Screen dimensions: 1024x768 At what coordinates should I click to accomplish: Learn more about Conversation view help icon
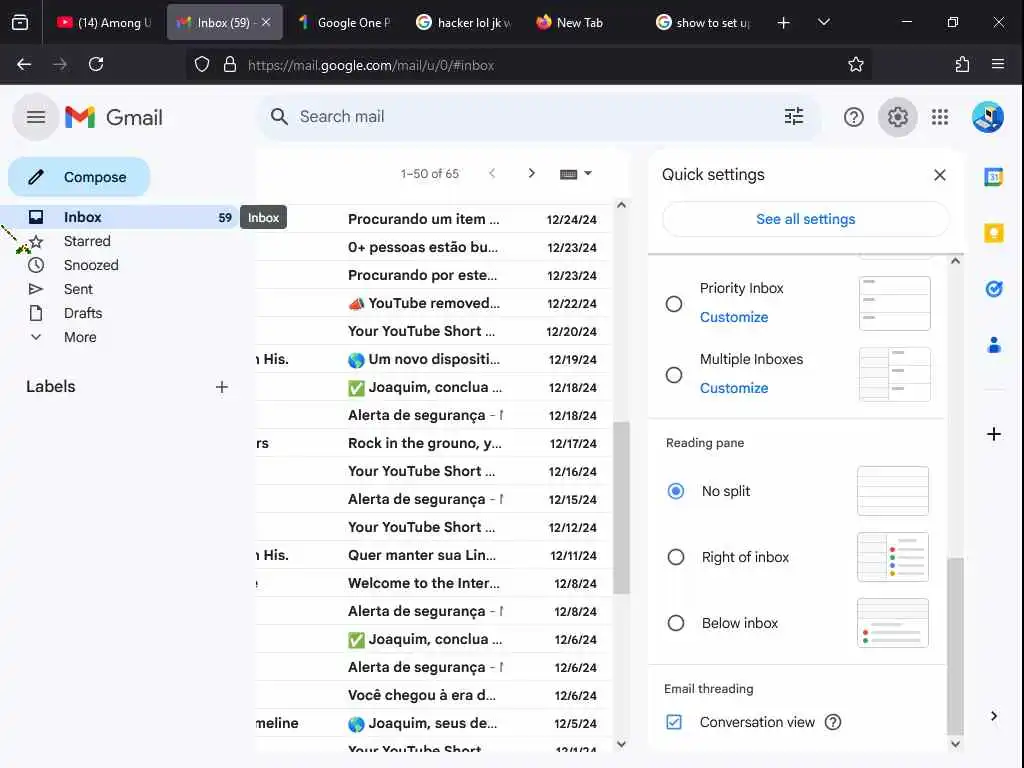click(x=833, y=722)
